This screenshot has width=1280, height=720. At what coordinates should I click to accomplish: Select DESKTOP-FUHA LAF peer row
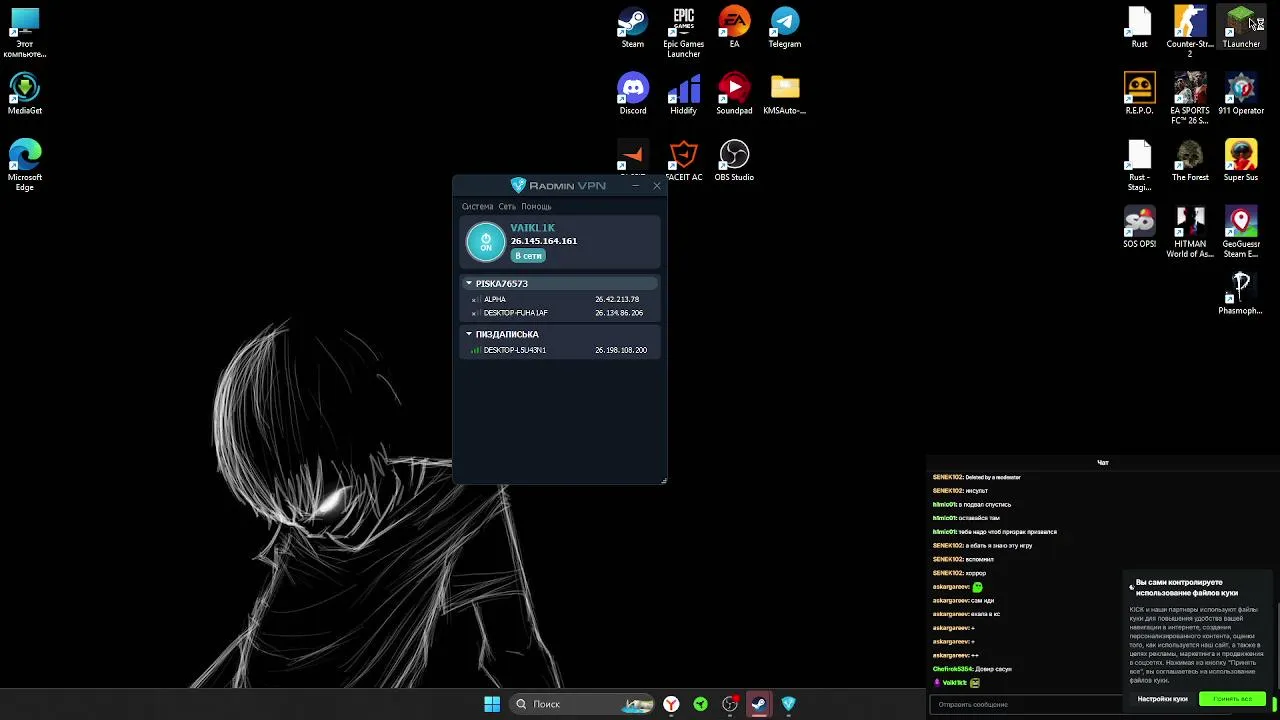[560, 313]
